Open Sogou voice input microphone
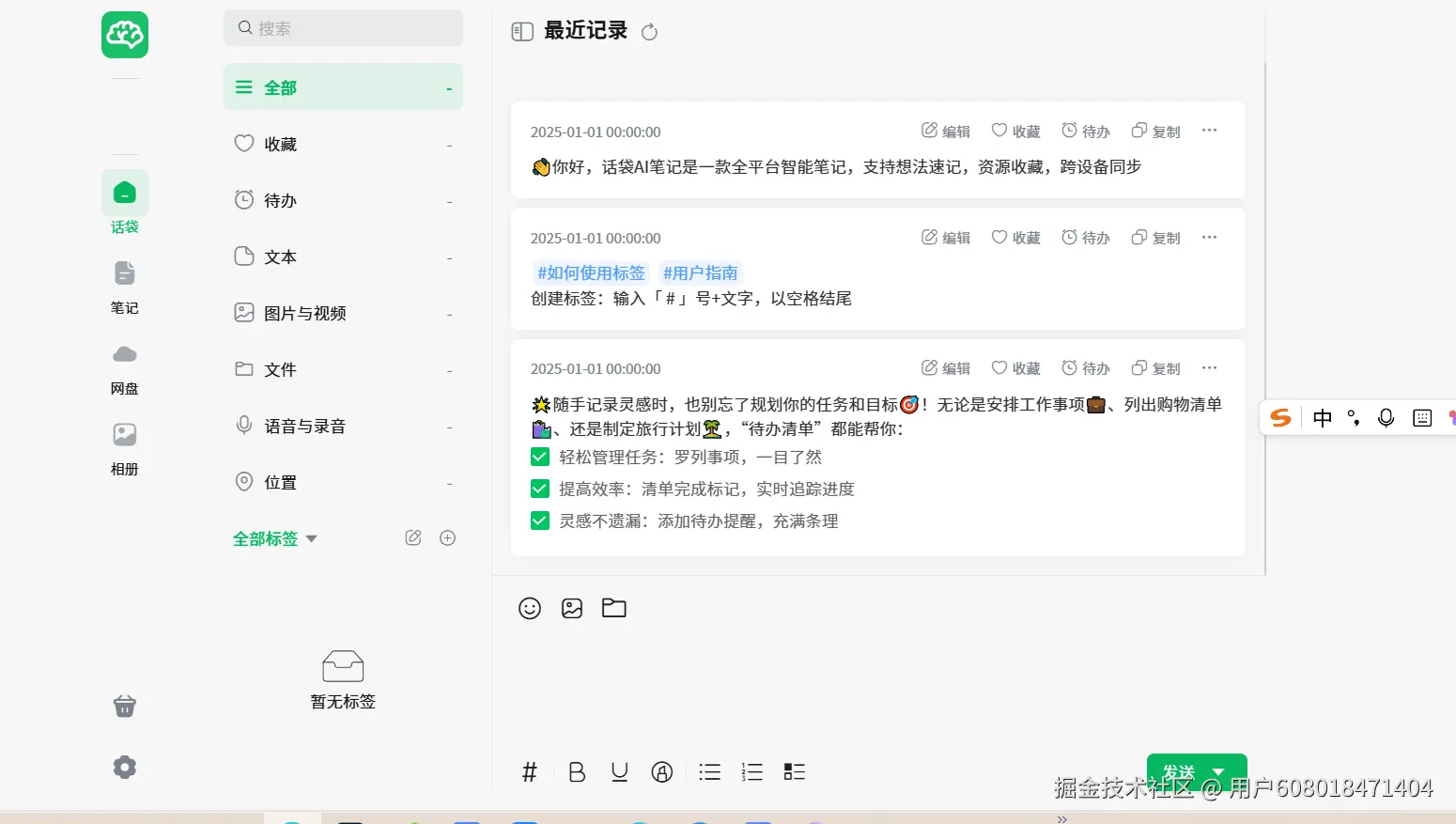 pos(1386,418)
